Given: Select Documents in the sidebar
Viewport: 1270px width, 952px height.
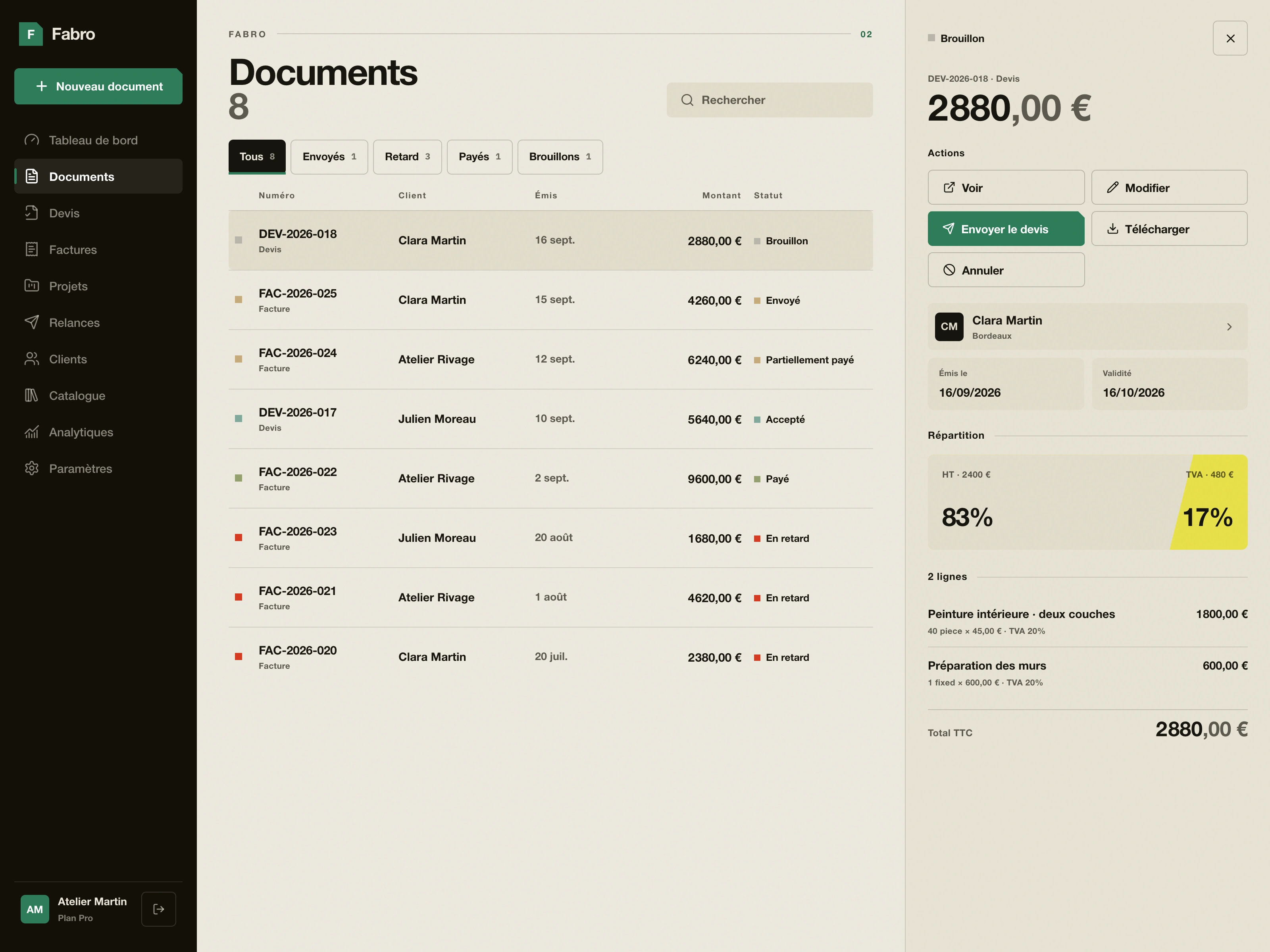Looking at the screenshot, I should tap(98, 176).
